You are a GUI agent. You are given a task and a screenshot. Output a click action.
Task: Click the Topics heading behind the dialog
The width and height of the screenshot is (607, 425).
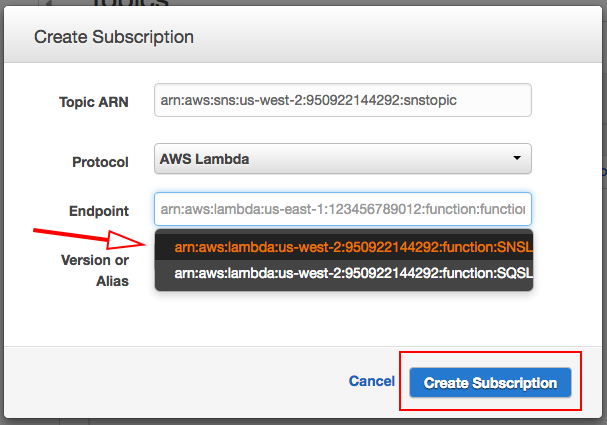130,5
